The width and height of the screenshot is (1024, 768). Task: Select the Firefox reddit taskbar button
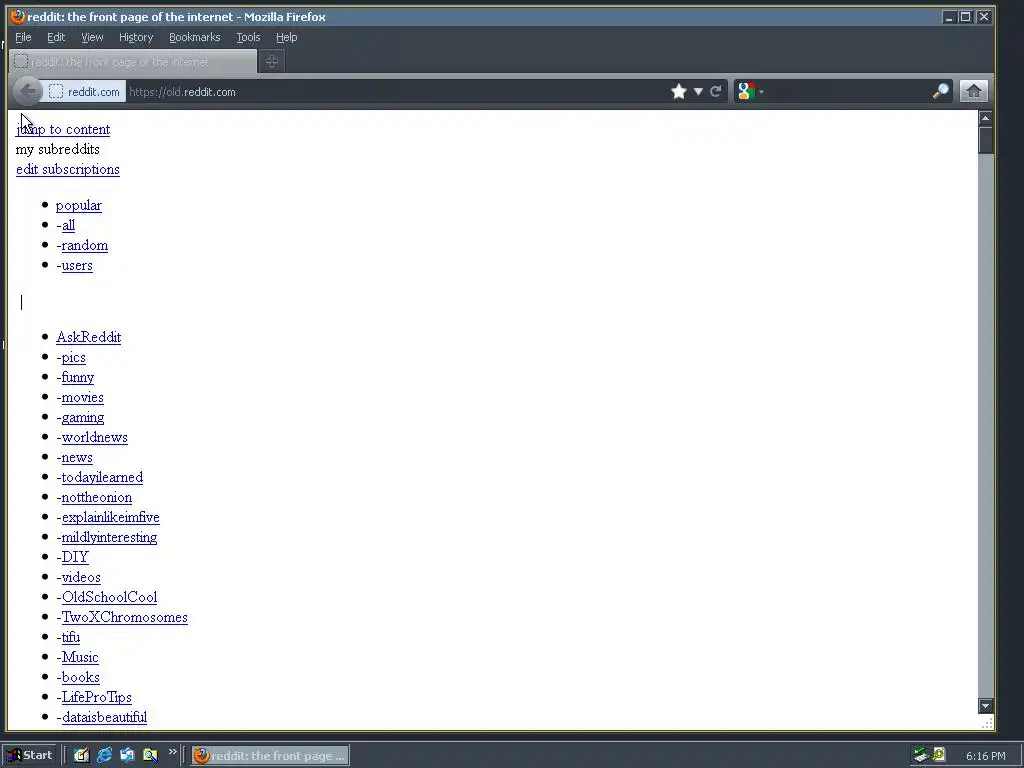(270, 756)
